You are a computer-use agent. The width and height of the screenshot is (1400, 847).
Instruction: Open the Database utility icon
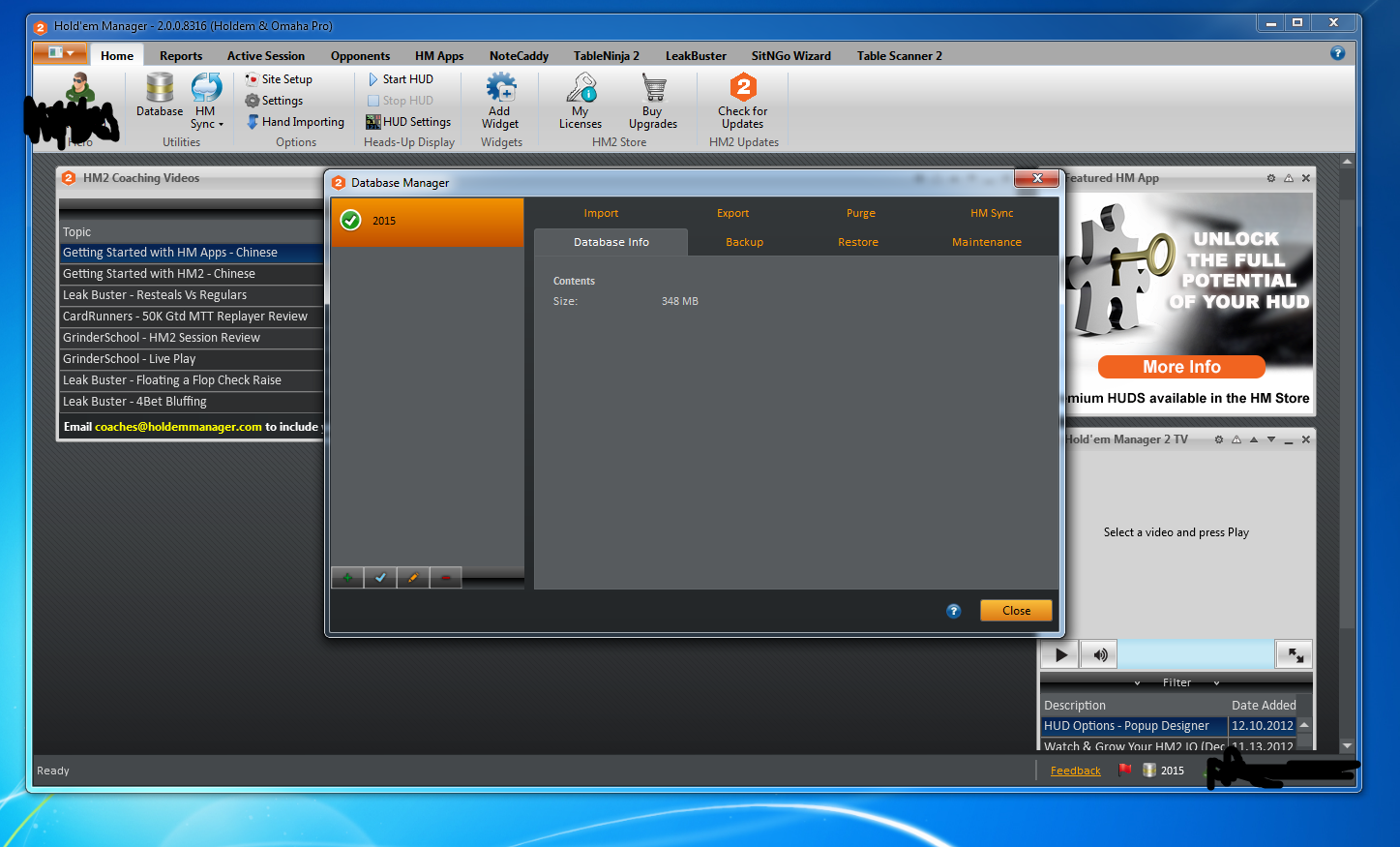pos(160,95)
